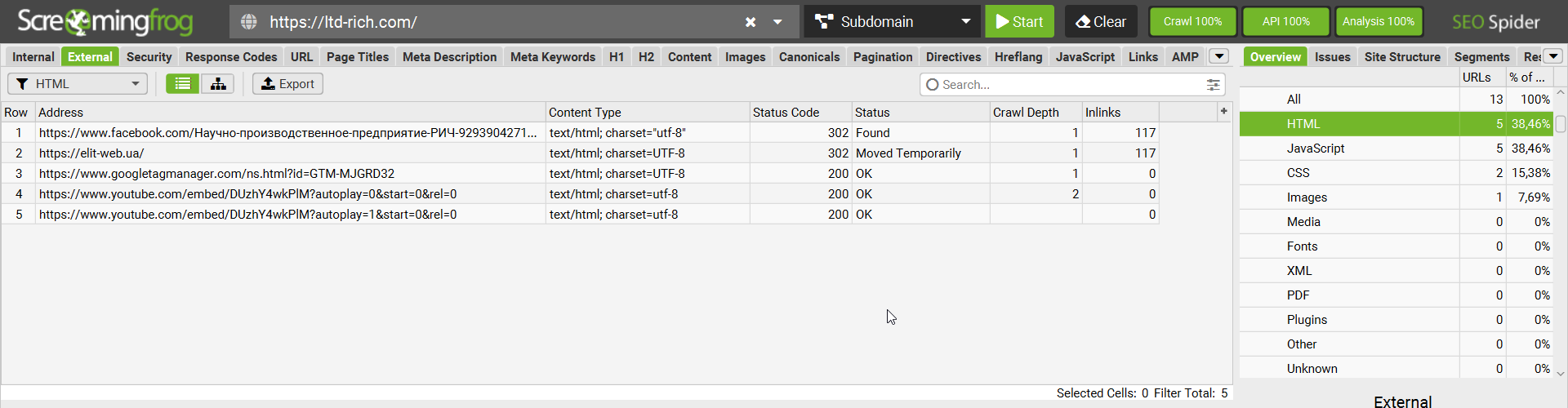Click the Analysis 100% progress bar

tap(1379, 21)
